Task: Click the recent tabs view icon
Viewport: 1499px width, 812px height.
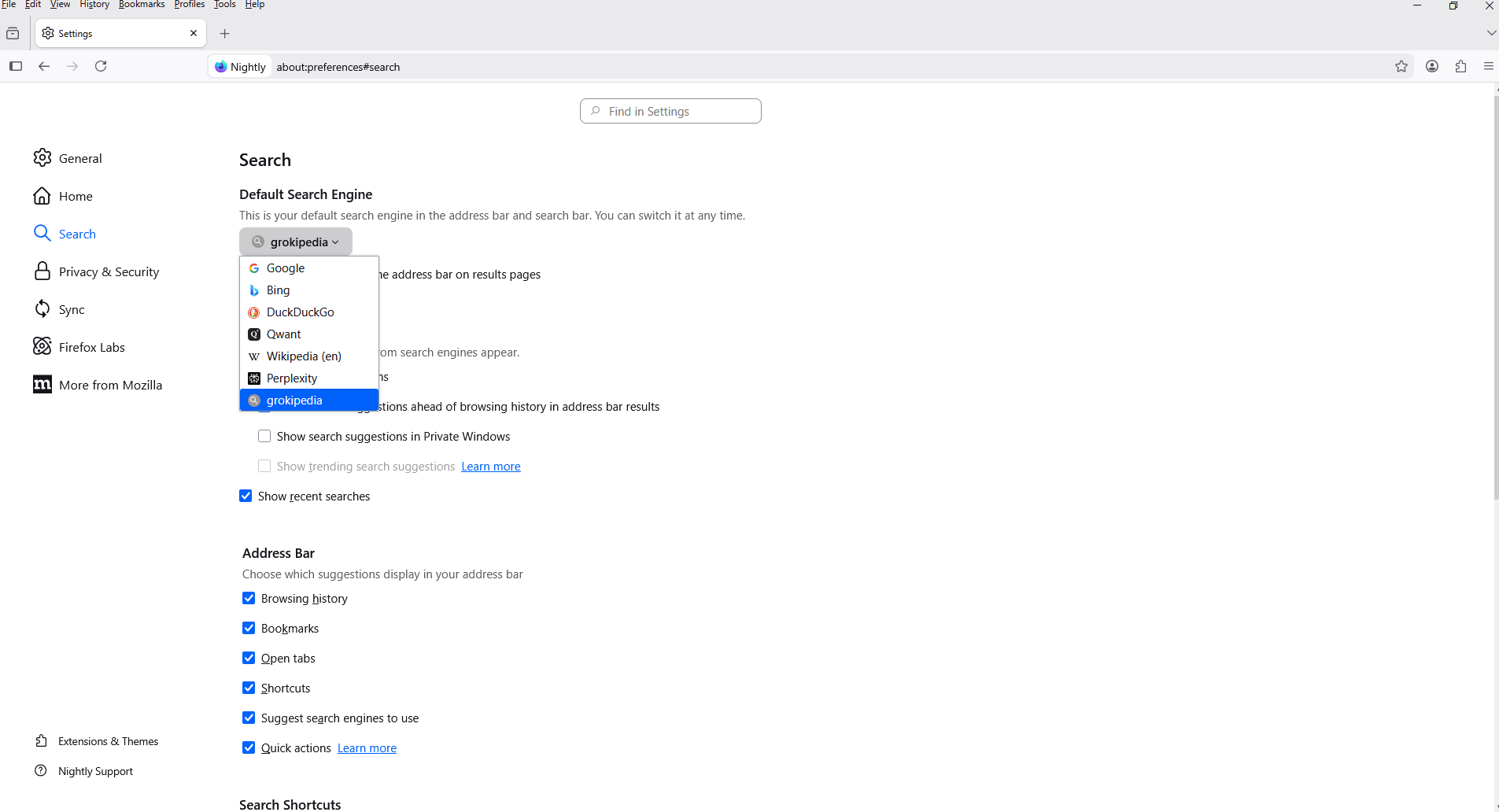Action: pos(13,33)
